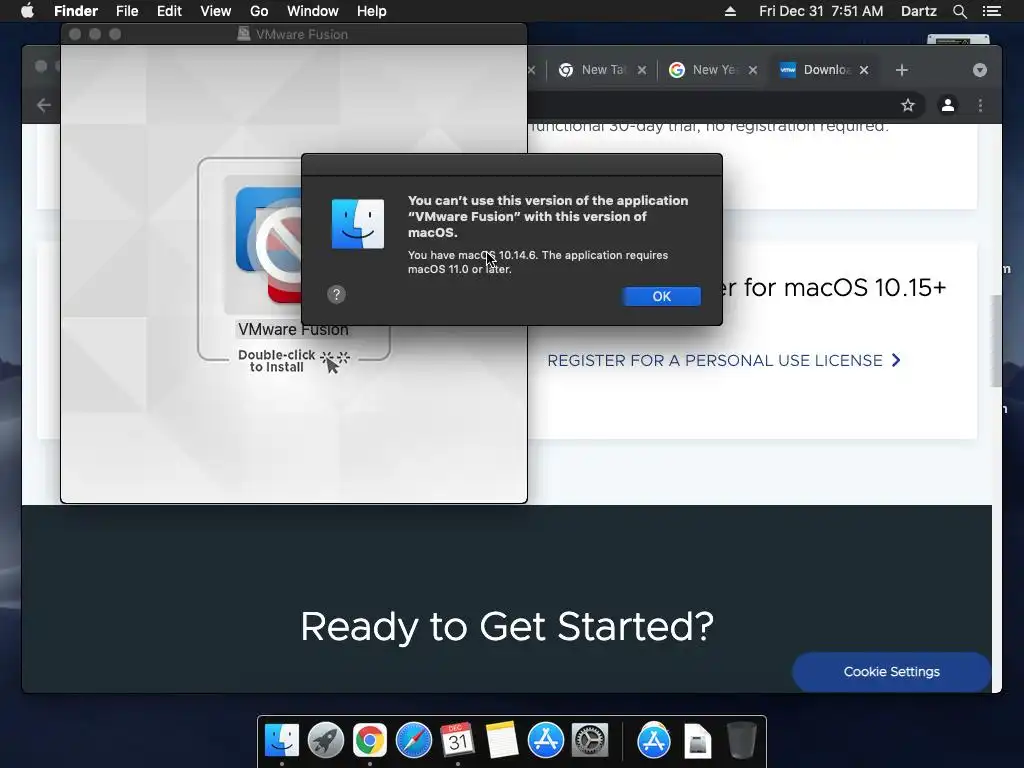This screenshot has width=1024, height=768.
Task: Open the View menu
Action: 216,11
